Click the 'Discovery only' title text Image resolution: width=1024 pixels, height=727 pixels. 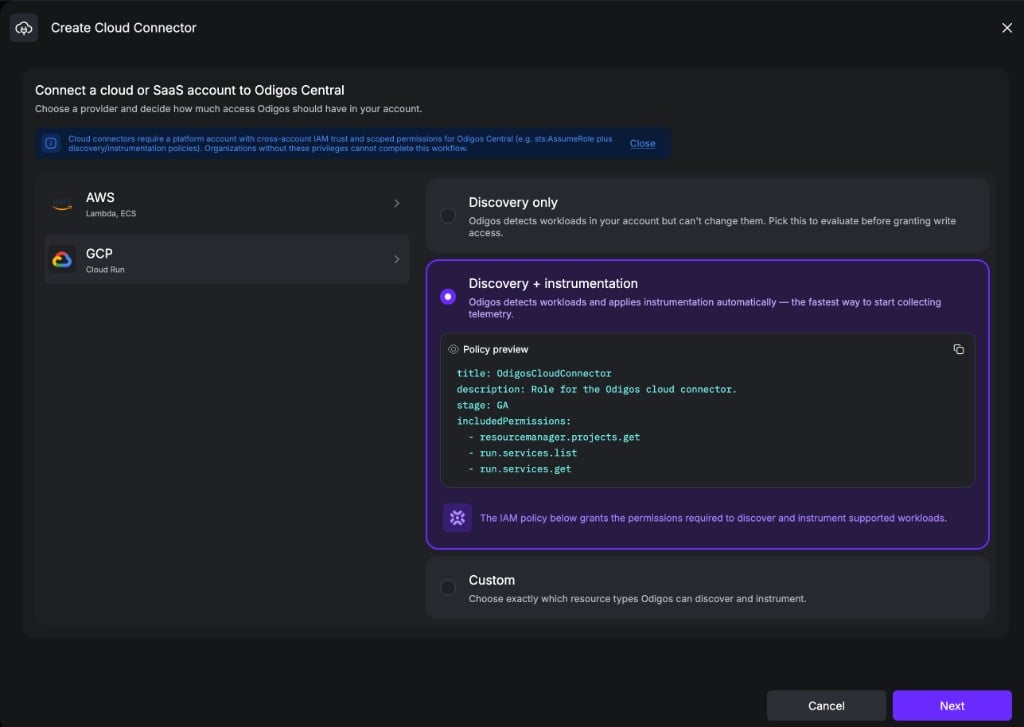point(513,202)
